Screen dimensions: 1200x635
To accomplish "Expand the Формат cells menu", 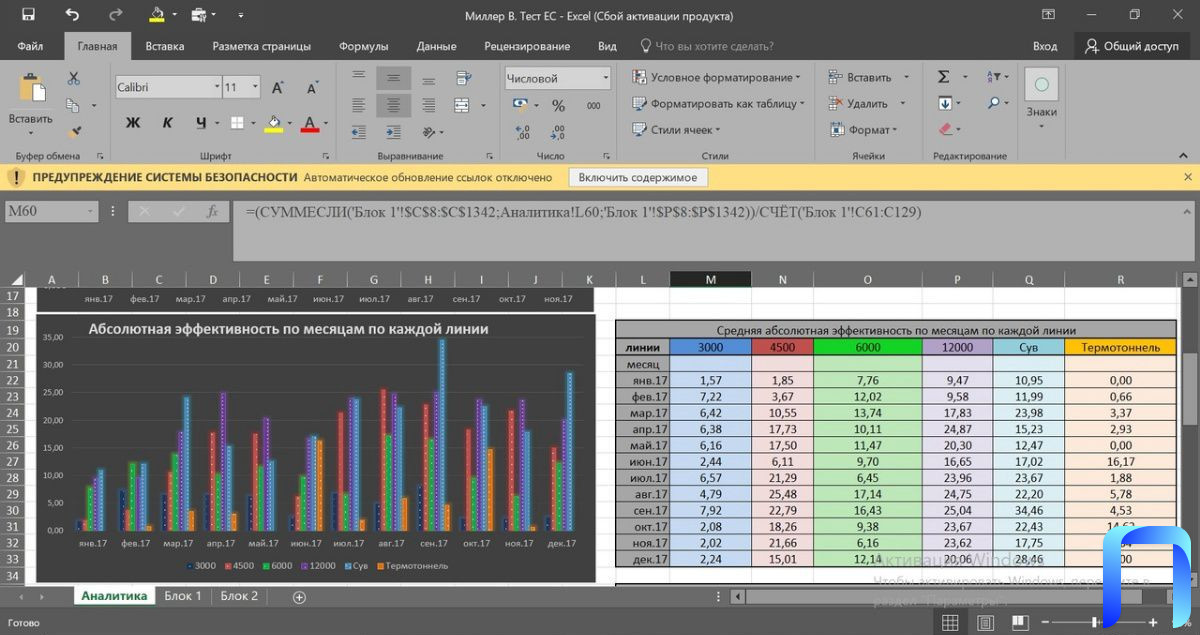I will pyautogui.click(x=863, y=129).
